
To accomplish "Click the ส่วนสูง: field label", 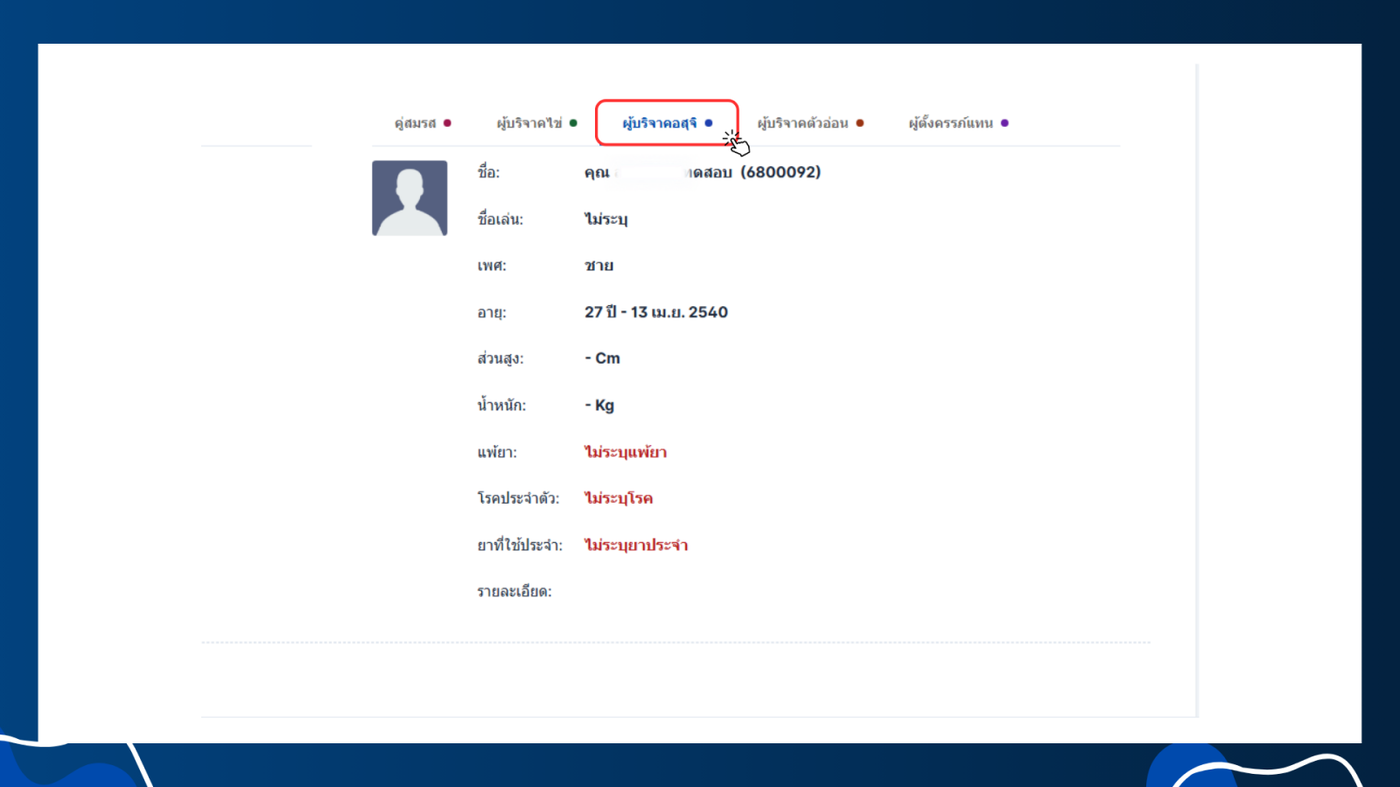I will click(x=500, y=358).
